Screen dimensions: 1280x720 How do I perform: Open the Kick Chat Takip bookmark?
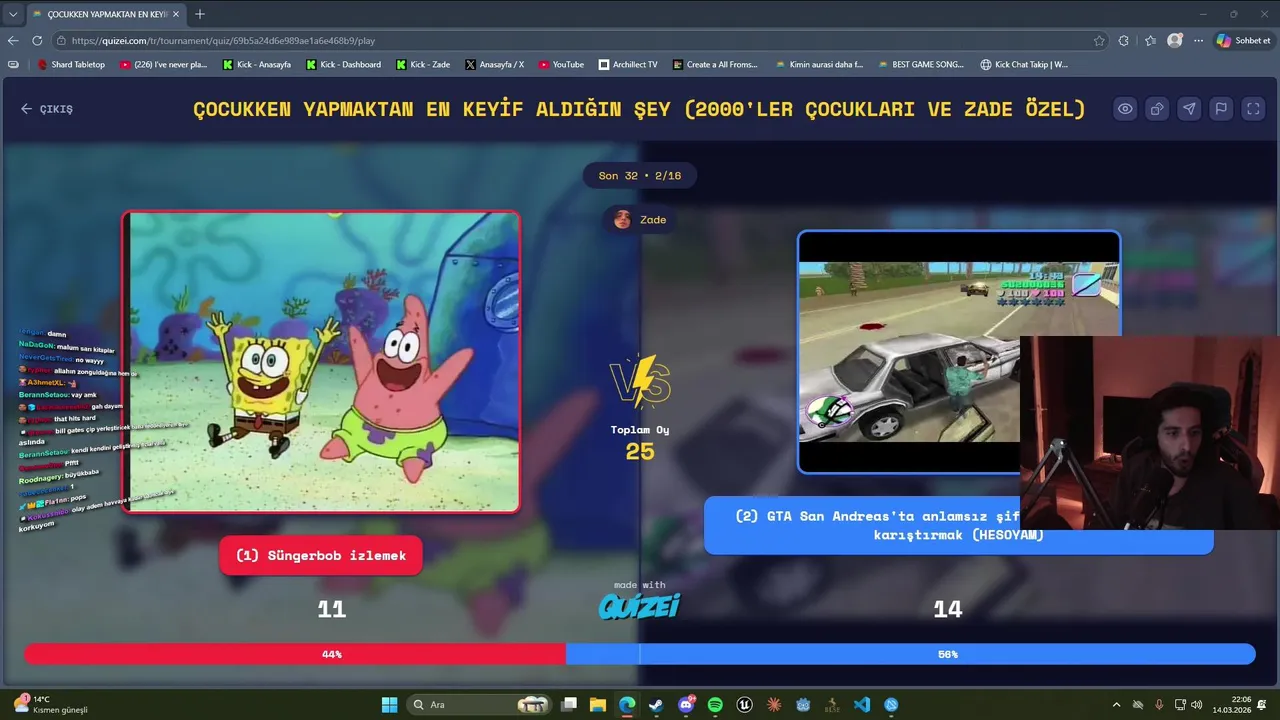coord(1024,64)
